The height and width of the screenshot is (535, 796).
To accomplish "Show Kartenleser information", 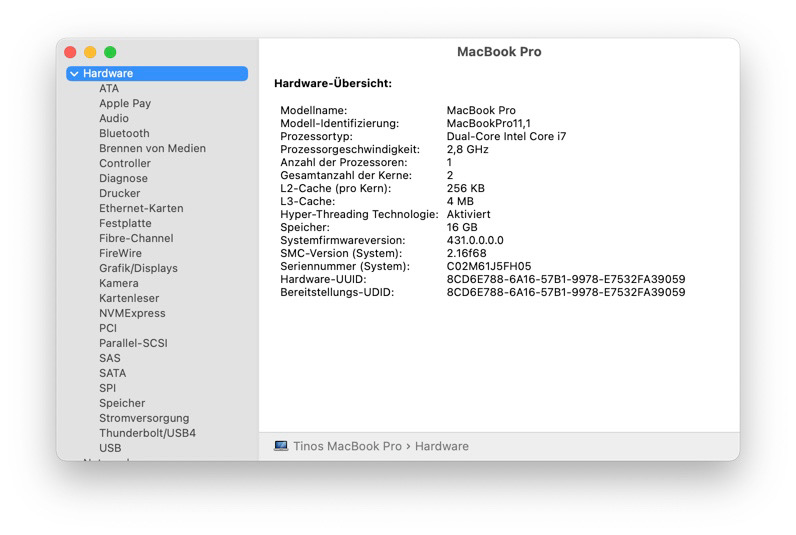I will coord(129,298).
